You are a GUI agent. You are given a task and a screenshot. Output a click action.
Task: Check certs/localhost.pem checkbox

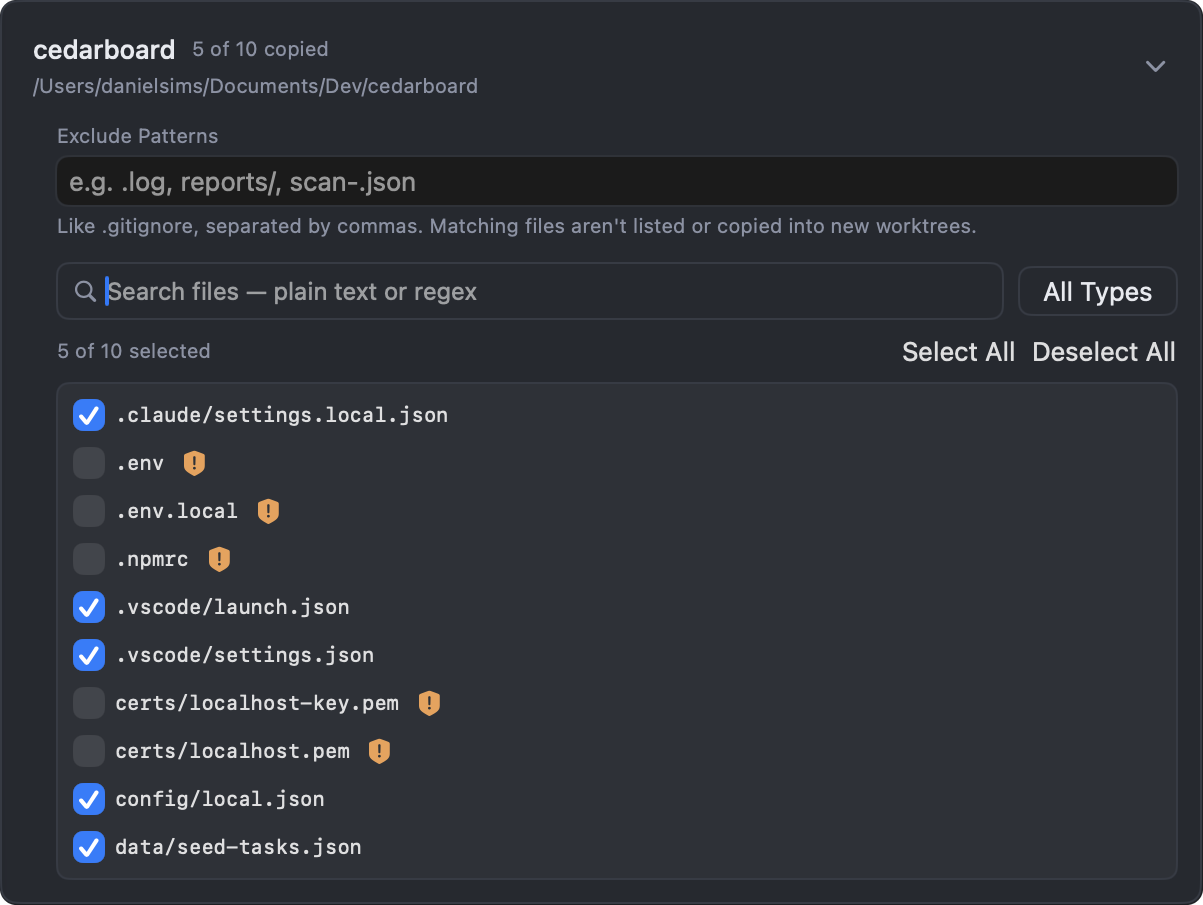coord(89,751)
